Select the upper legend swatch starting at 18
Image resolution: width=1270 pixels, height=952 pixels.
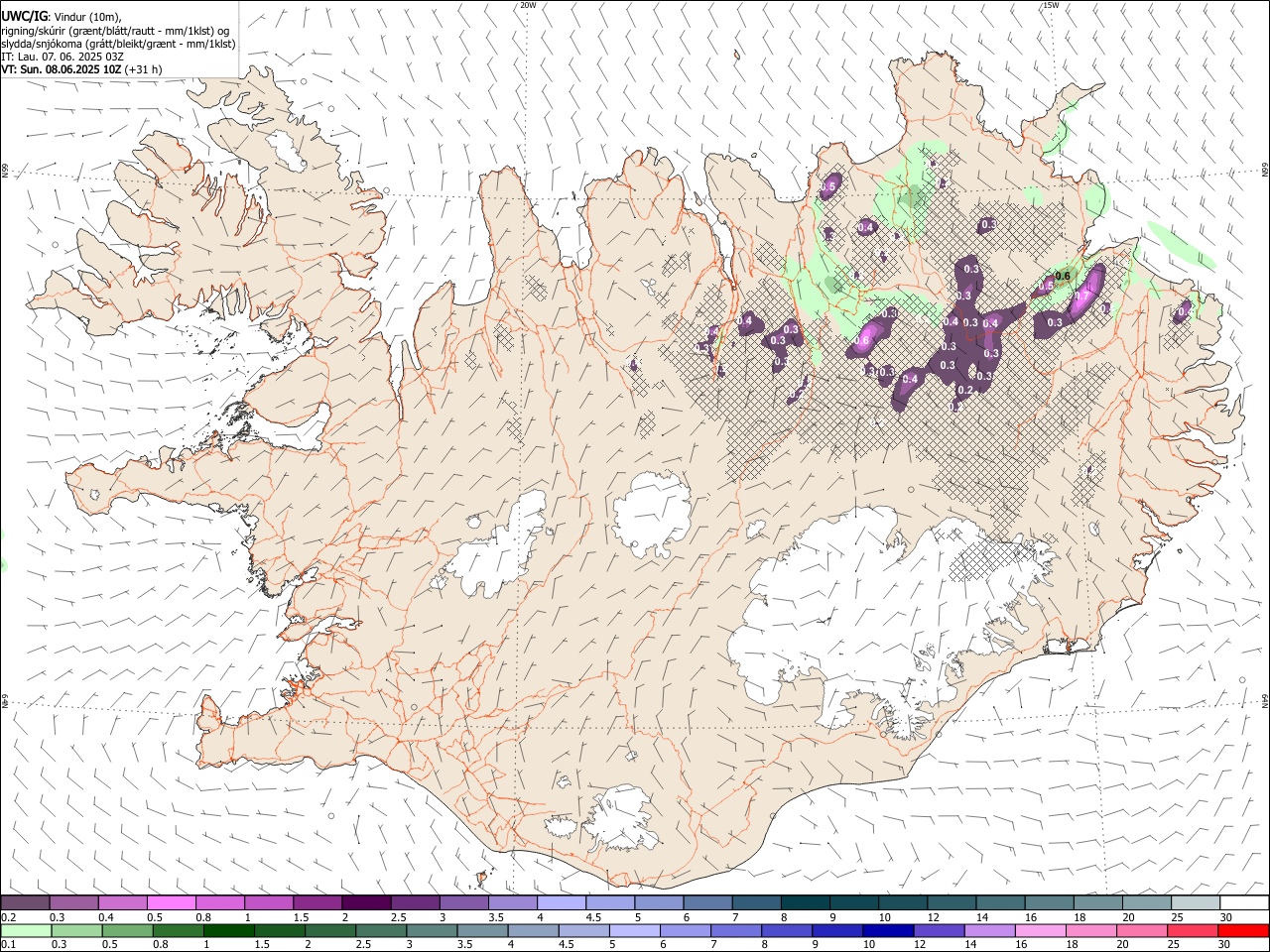(x=1097, y=903)
